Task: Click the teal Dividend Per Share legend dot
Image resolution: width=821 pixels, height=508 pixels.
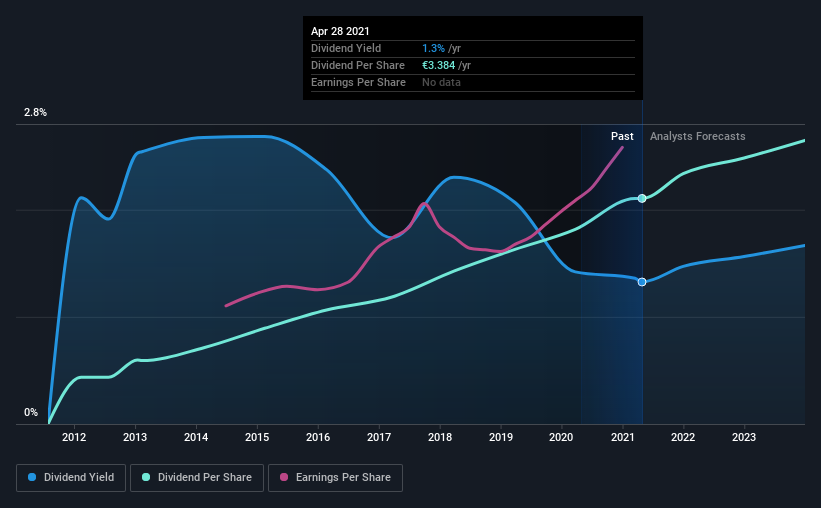Action: coord(146,477)
